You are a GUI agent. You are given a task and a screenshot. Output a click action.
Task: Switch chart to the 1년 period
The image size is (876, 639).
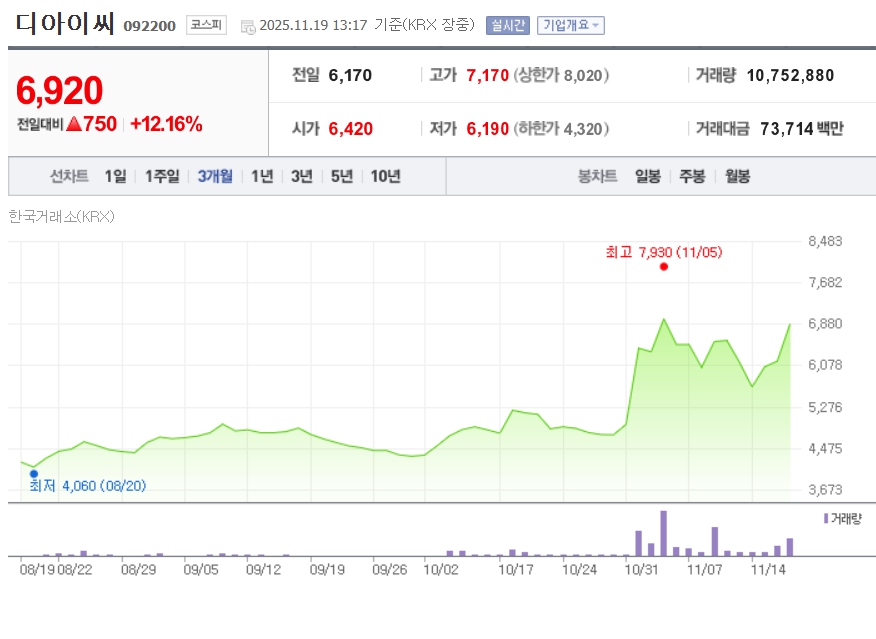tap(262, 176)
